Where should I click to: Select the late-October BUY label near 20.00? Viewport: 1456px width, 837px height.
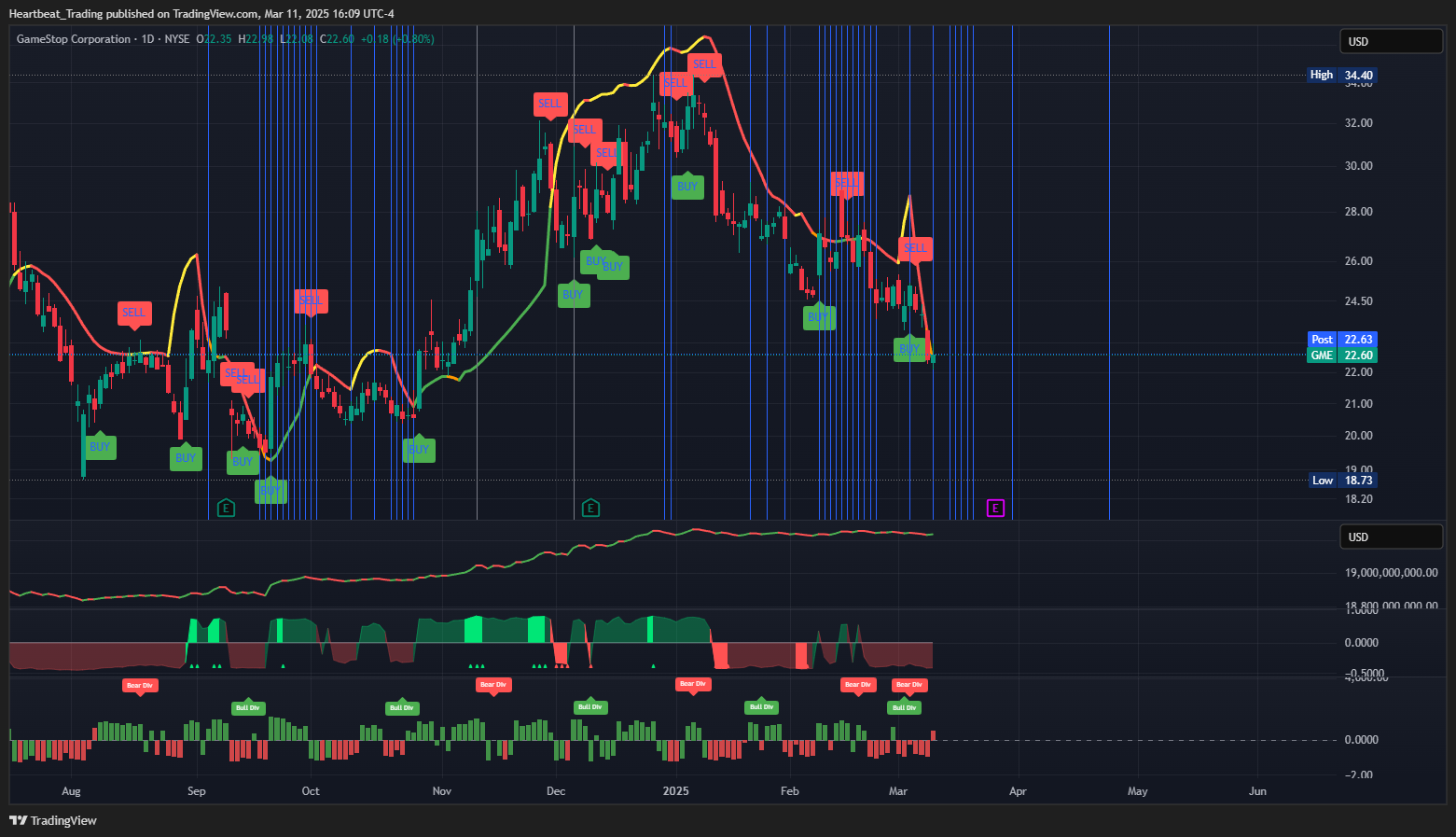click(419, 448)
